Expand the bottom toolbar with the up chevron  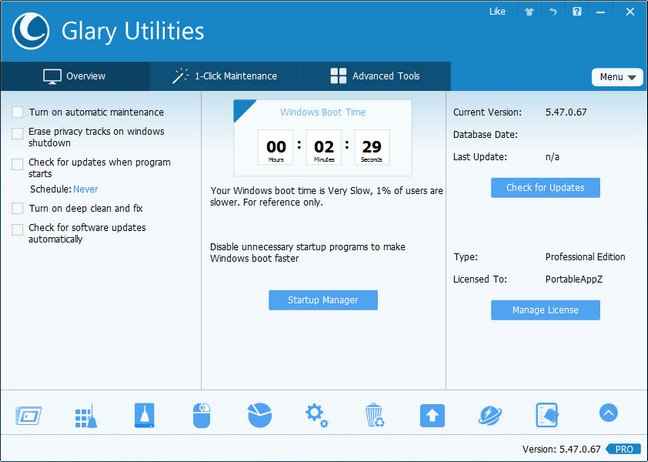click(x=606, y=413)
